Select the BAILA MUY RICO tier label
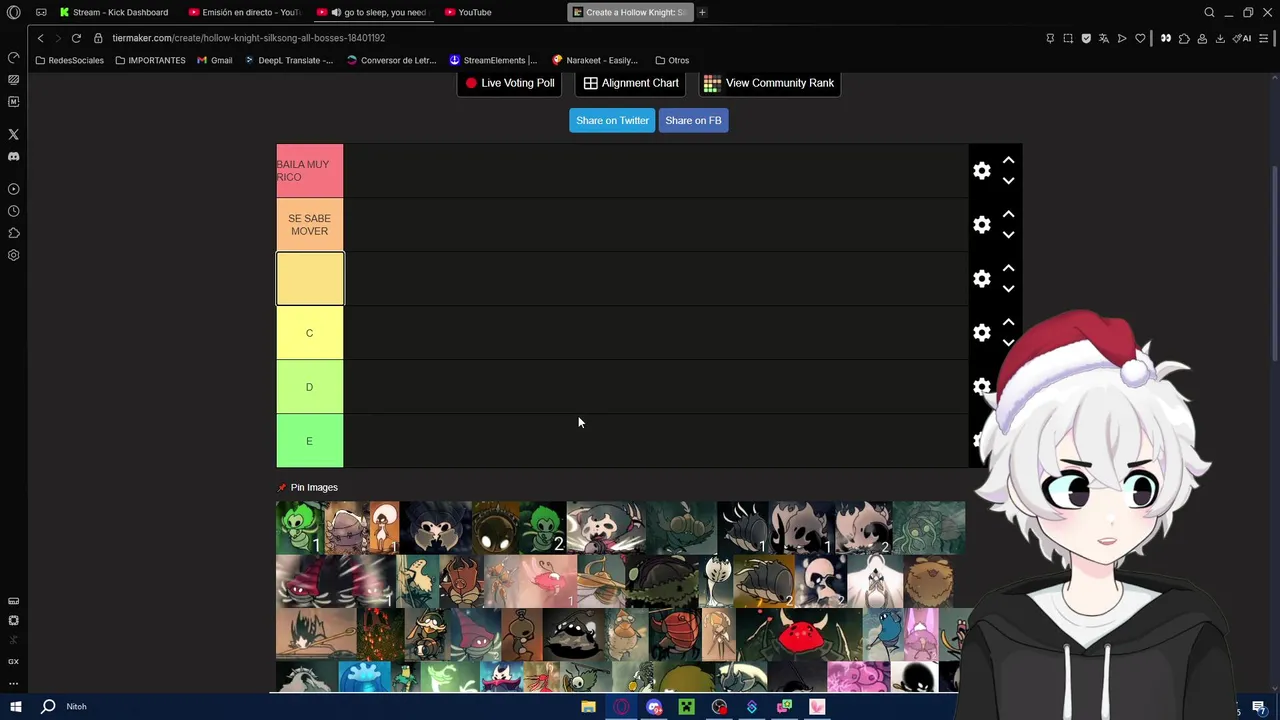Viewport: 1280px width, 720px height. [x=310, y=171]
